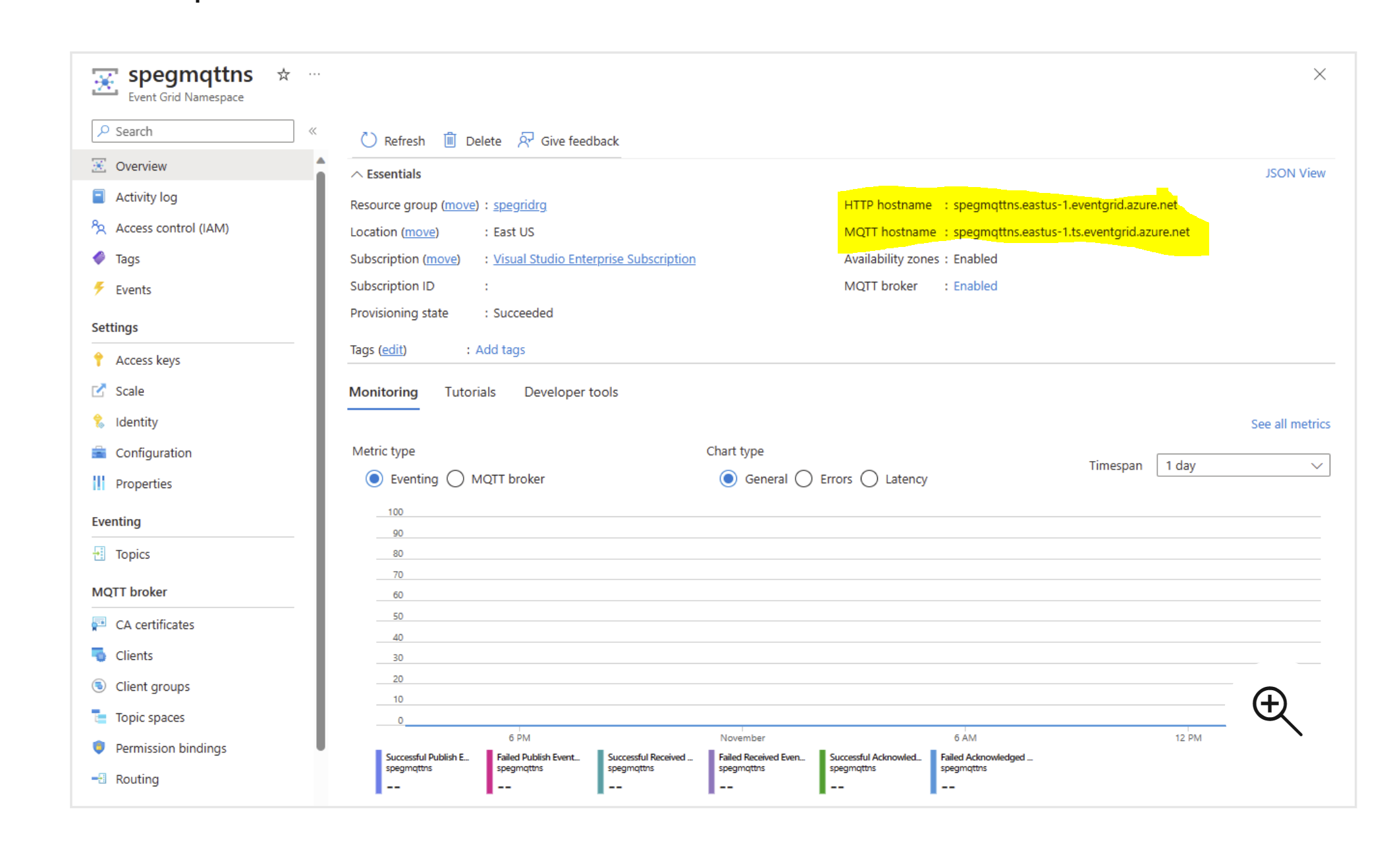This screenshot has width=1385, height=868.
Task: Click the Permission bindings shield icon
Action: (x=99, y=747)
